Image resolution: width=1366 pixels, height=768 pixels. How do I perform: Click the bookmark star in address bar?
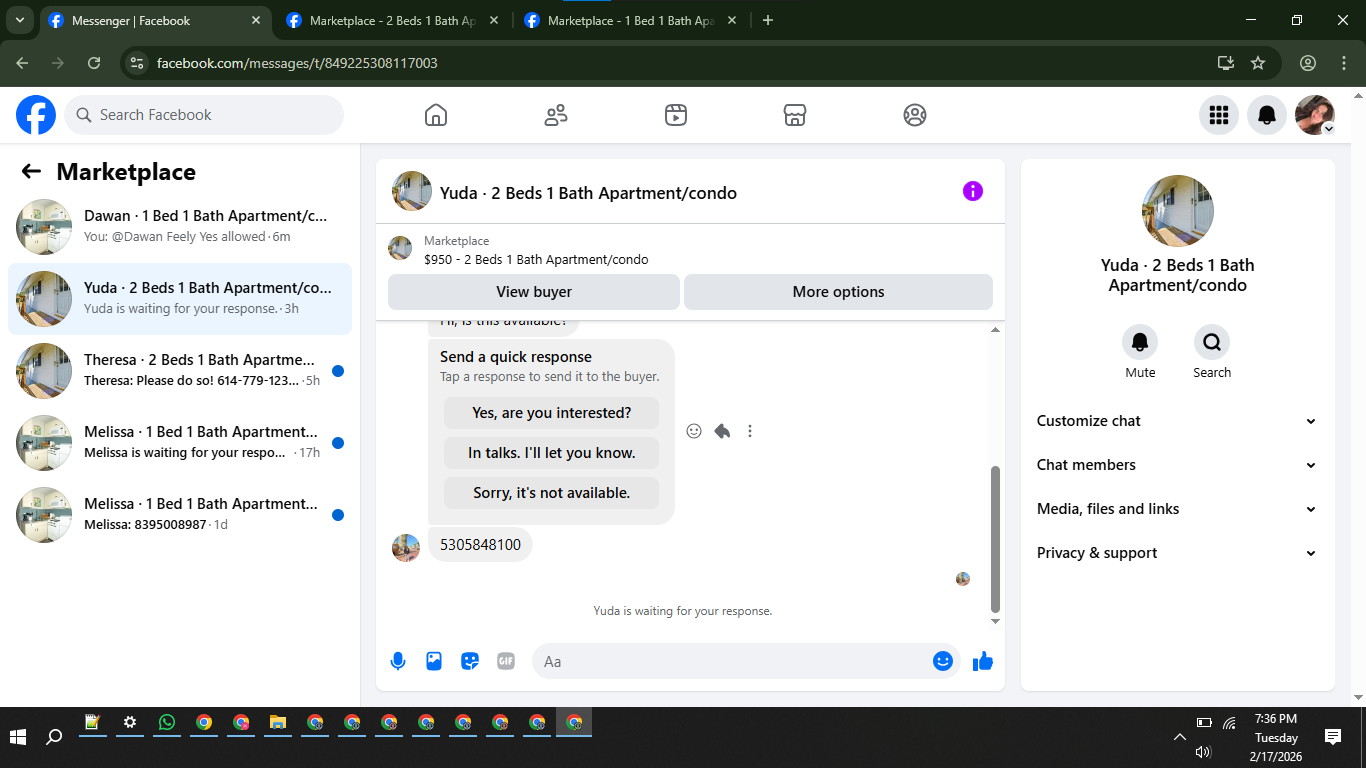pos(1258,63)
